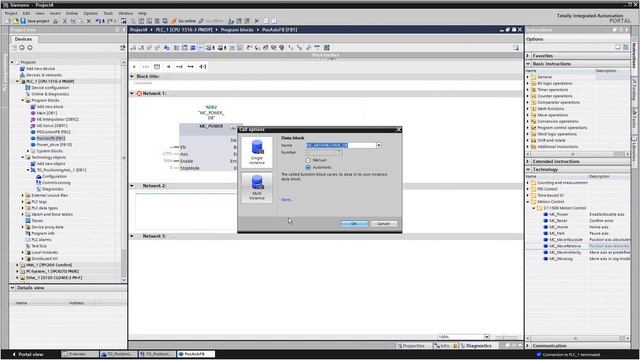Select Single instance option in Call options
The image size is (640, 360).
click(257, 152)
